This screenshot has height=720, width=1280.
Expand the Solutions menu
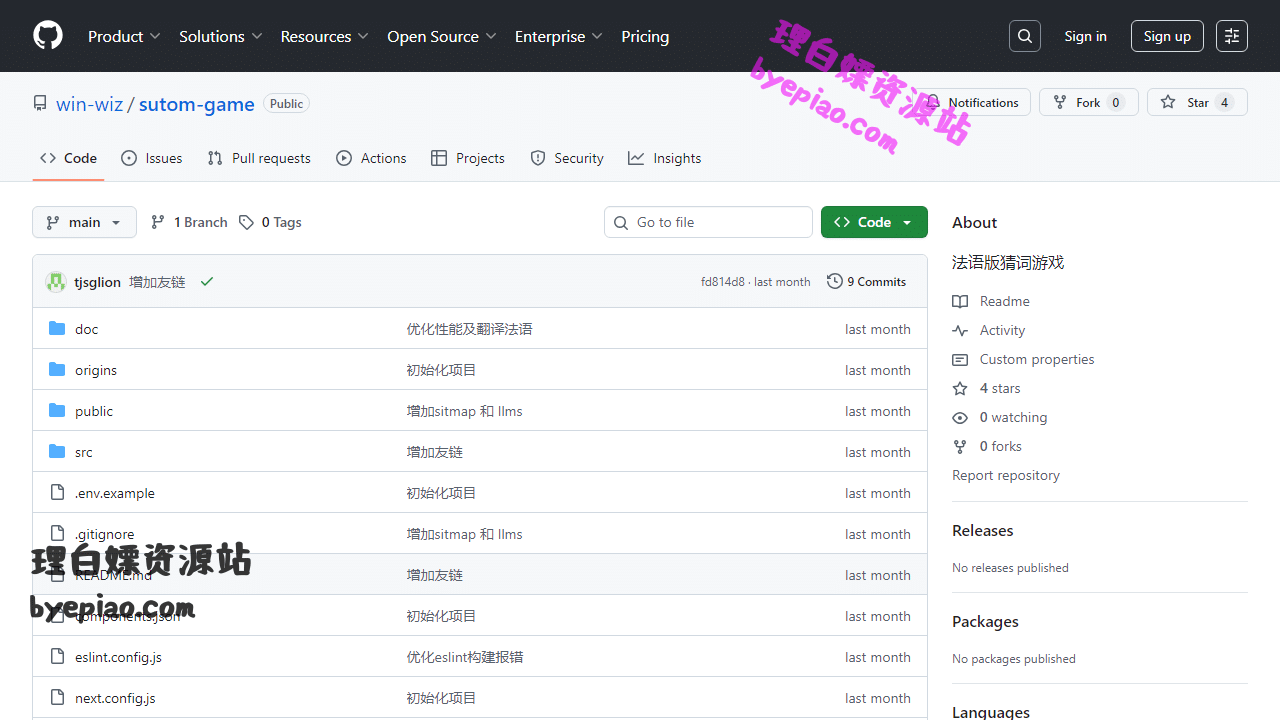221,36
